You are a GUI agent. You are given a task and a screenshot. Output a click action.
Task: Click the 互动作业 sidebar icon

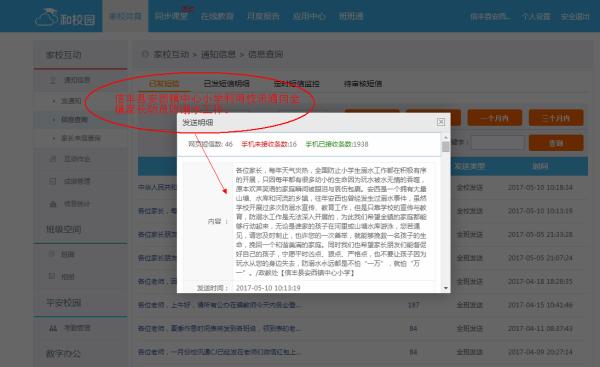[53, 159]
